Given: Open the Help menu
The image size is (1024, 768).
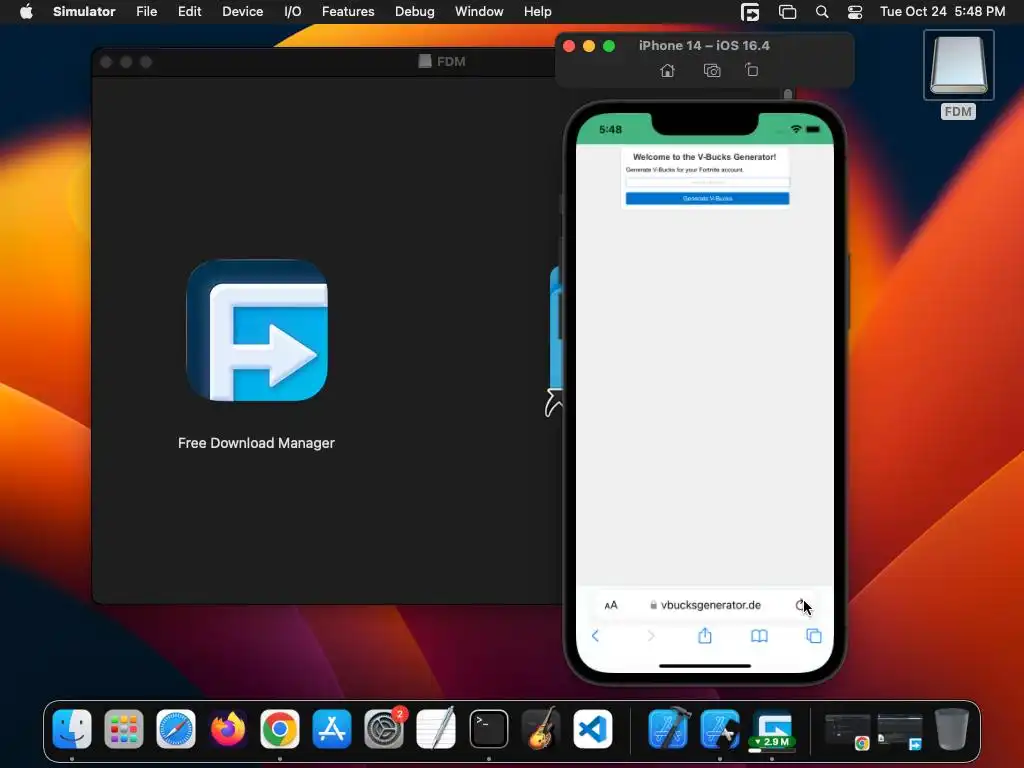Looking at the screenshot, I should [537, 12].
